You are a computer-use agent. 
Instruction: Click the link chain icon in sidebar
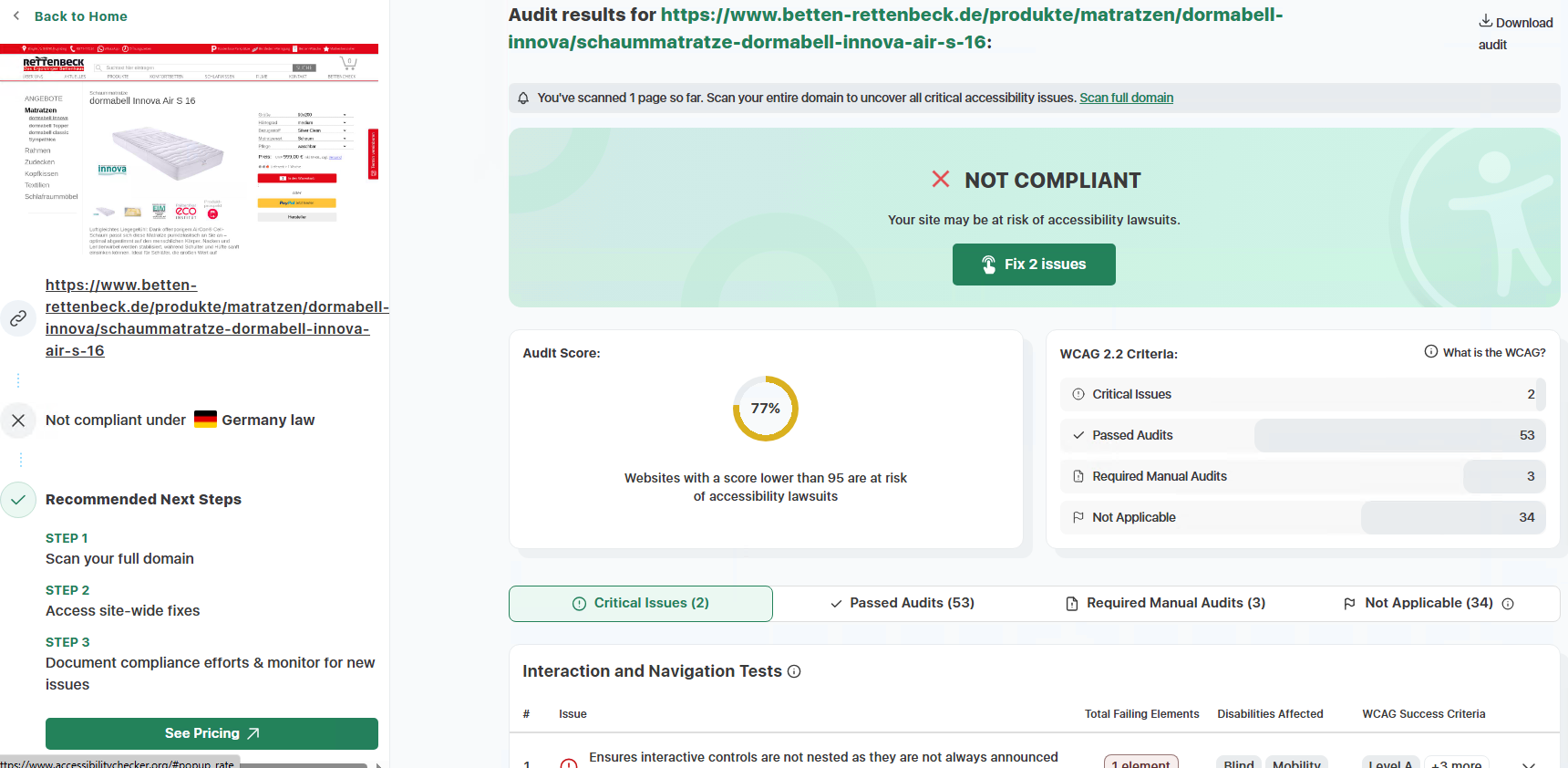(x=18, y=318)
